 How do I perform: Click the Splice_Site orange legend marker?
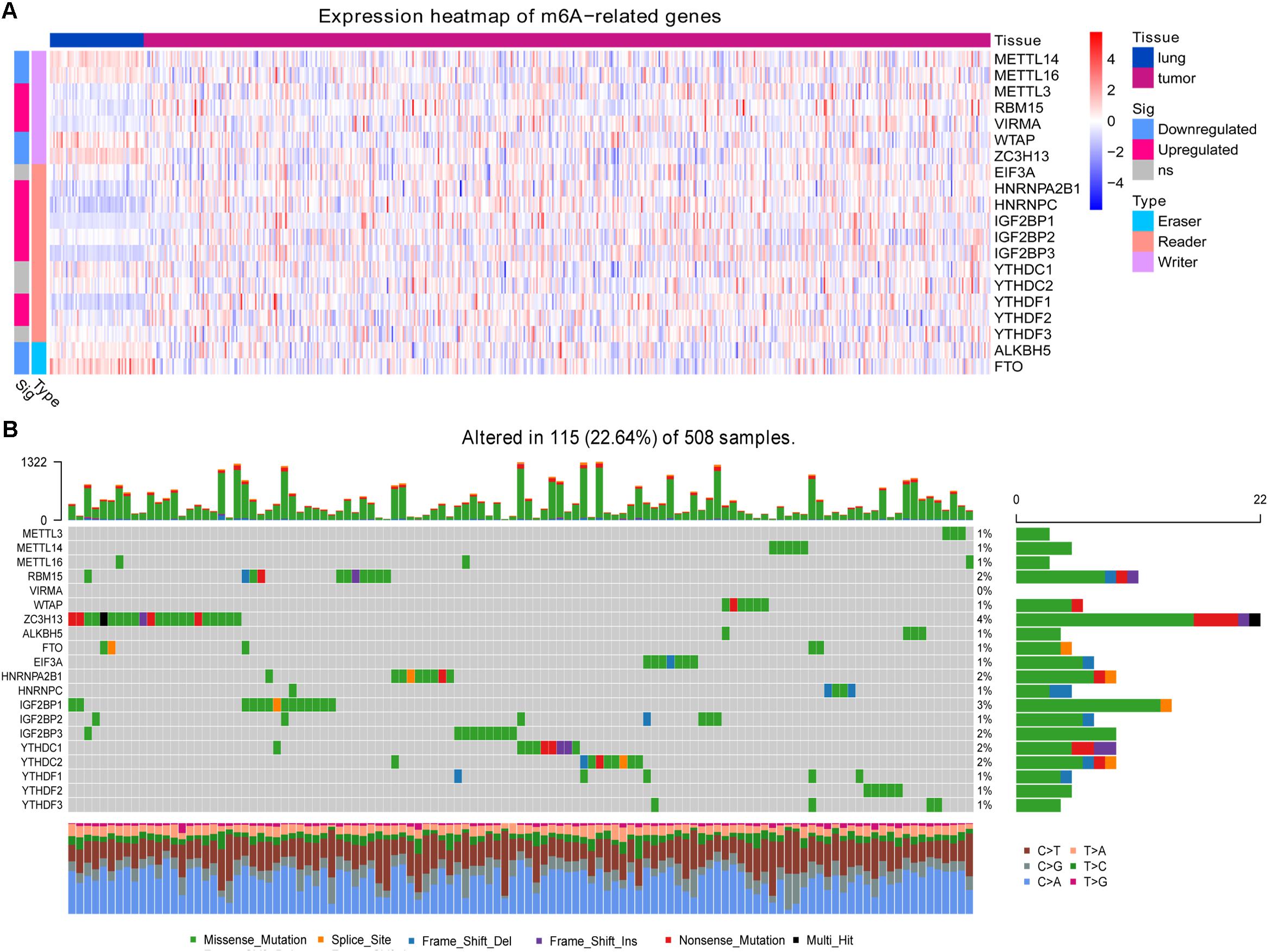pos(321,940)
